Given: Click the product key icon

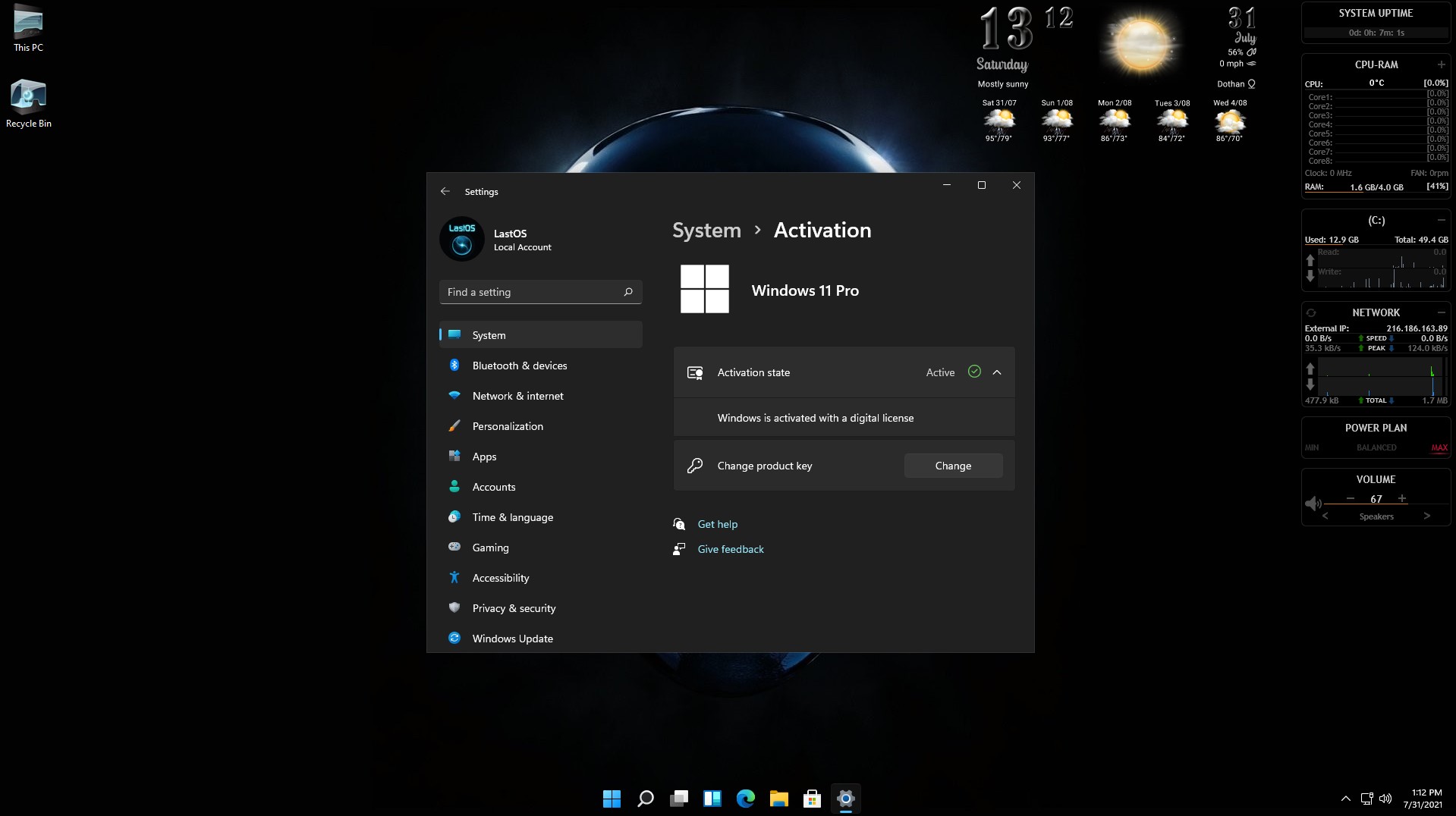Looking at the screenshot, I should tap(694, 466).
